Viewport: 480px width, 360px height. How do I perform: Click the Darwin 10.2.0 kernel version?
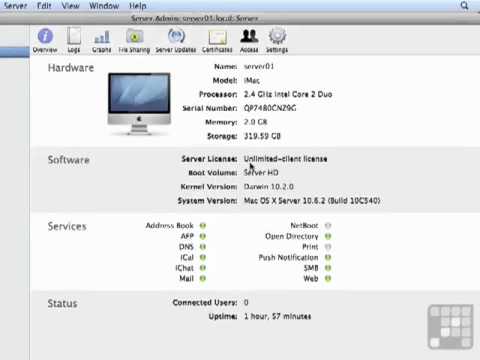point(269,187)
